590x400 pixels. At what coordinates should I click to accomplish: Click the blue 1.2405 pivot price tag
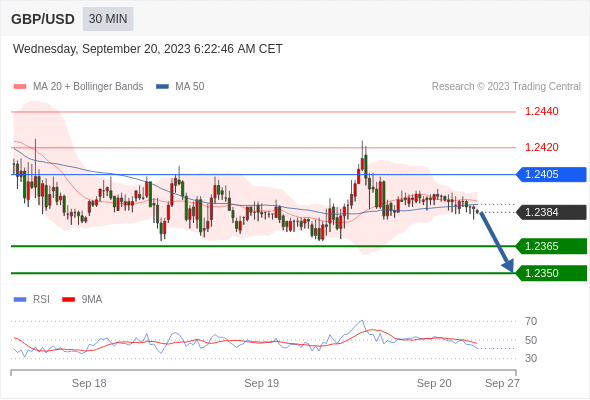click(551, 175)
